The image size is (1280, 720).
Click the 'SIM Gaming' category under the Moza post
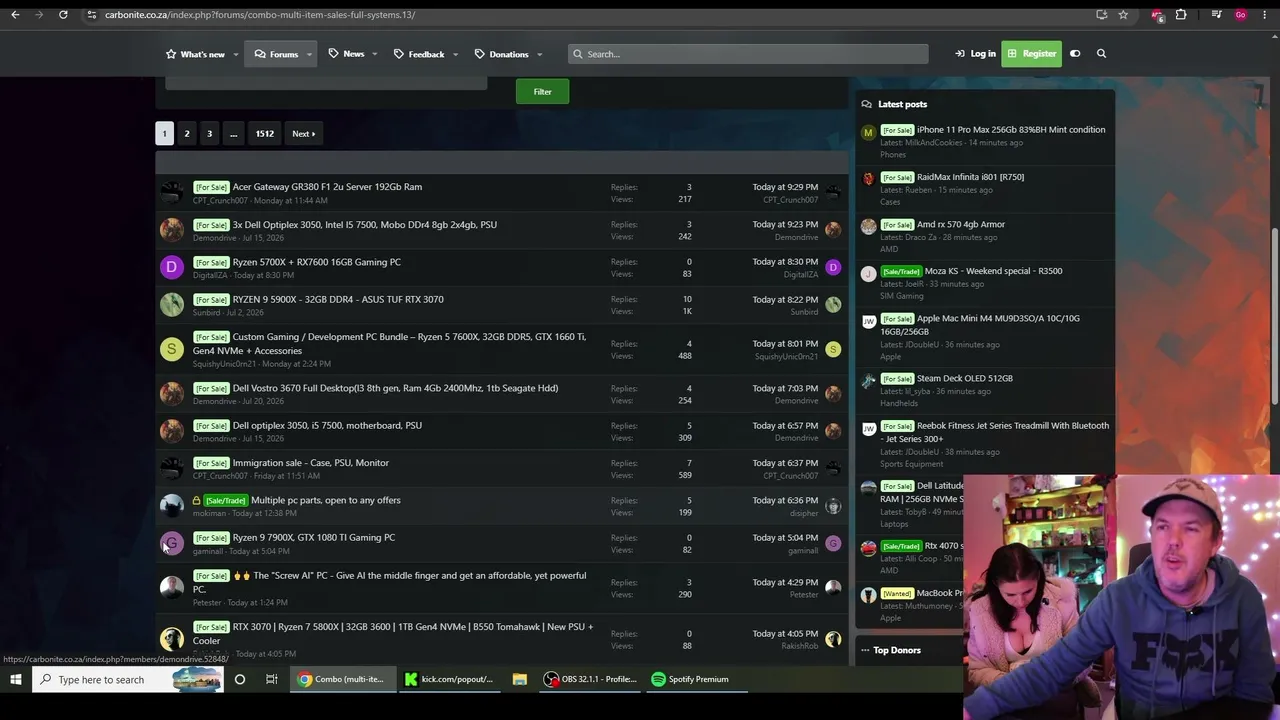click(902, 296)
